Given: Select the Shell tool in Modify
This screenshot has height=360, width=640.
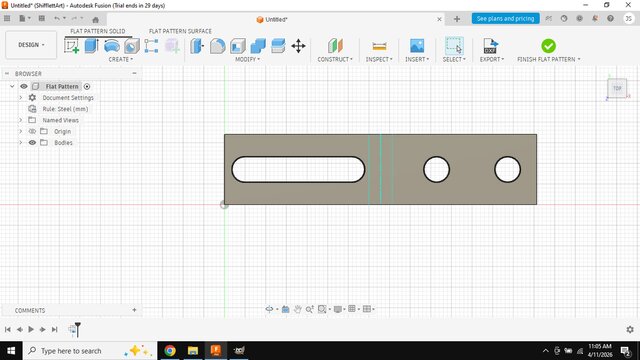Looking at the screenshot, I should (x=238, y=46).
